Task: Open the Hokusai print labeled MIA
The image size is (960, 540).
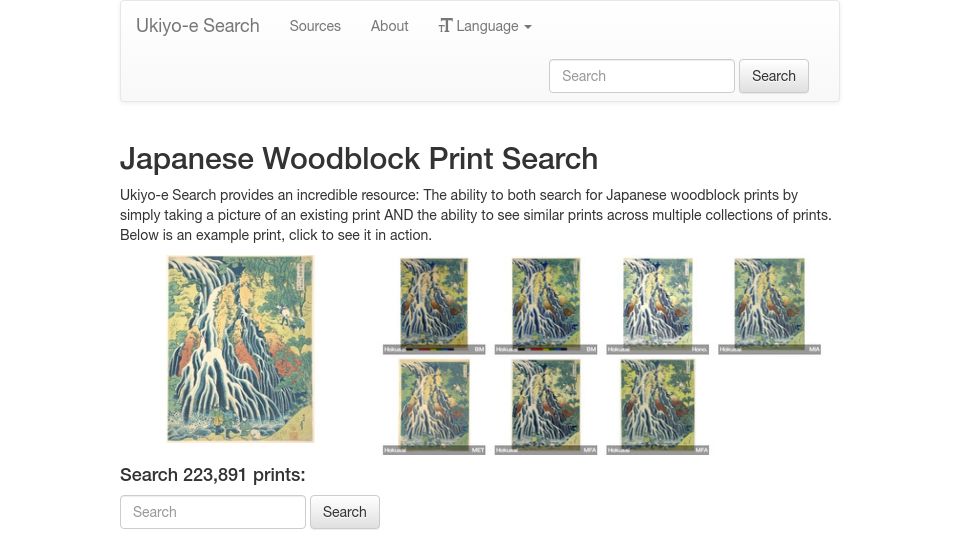Action: (770, 306)
